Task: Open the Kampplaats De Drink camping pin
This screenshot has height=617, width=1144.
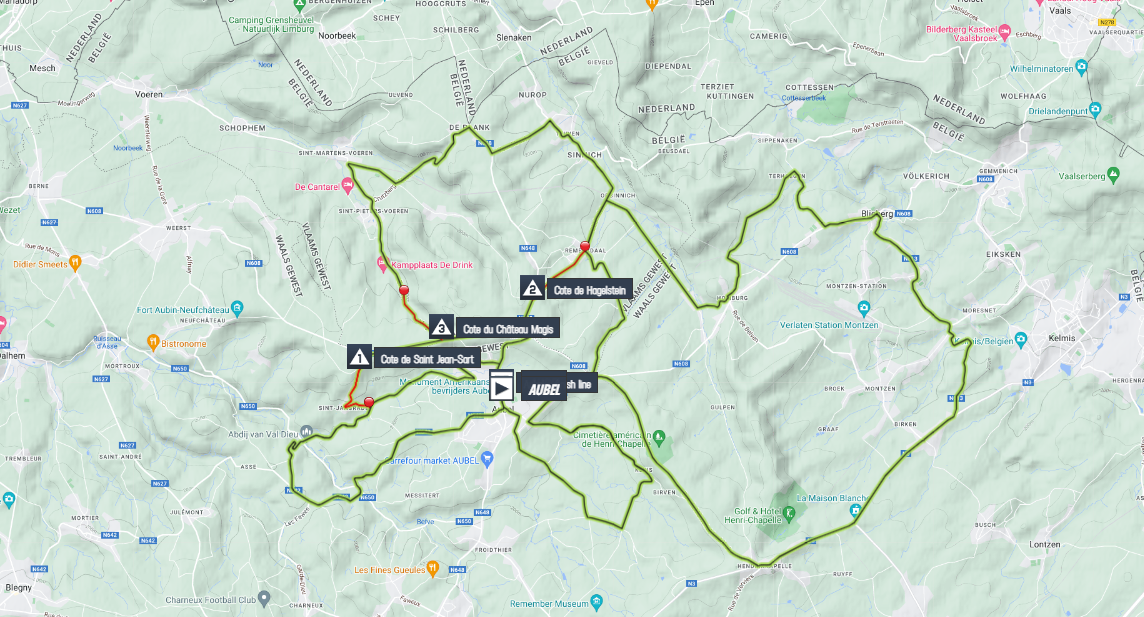Action: click(382, 263)
